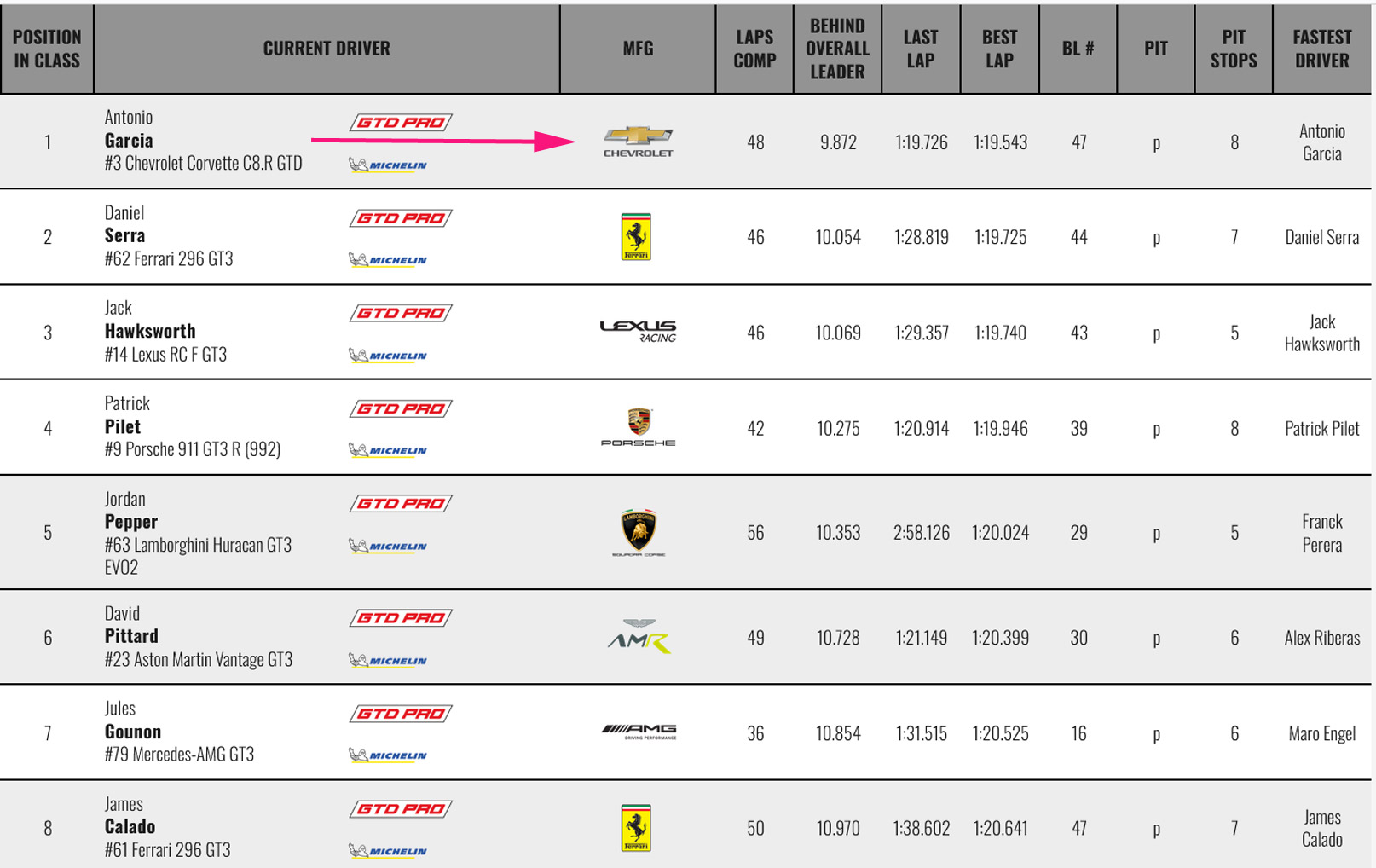Click the Ferrari logo for Daniel Serra
The width and height of the screenshot is (1376, 868).
tap(636, 237)
